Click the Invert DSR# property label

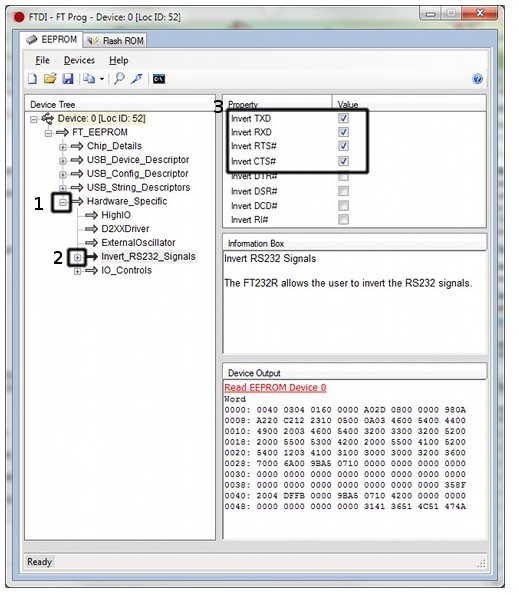click(254, 191)
